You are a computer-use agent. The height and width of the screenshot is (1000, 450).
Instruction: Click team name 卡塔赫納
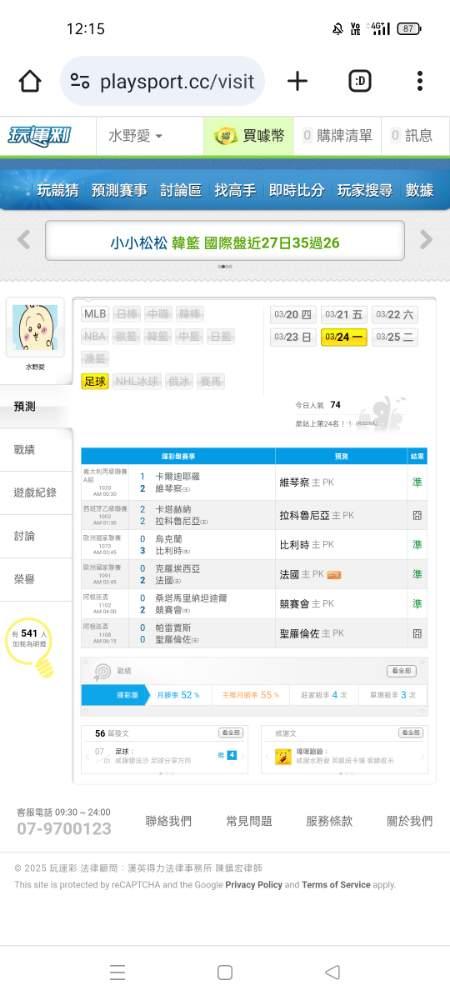click(x=173, y=509)
